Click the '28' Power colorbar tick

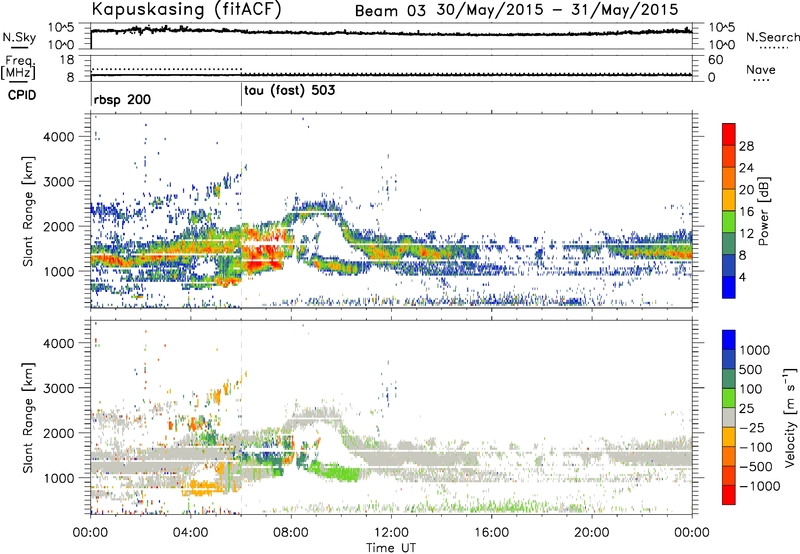[x=746, y=146]
